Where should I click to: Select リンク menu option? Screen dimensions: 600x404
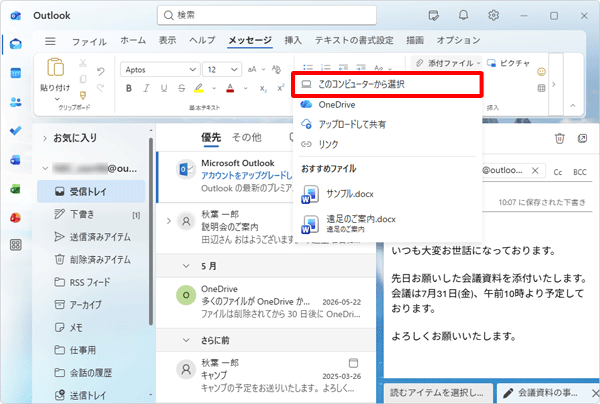387,144
